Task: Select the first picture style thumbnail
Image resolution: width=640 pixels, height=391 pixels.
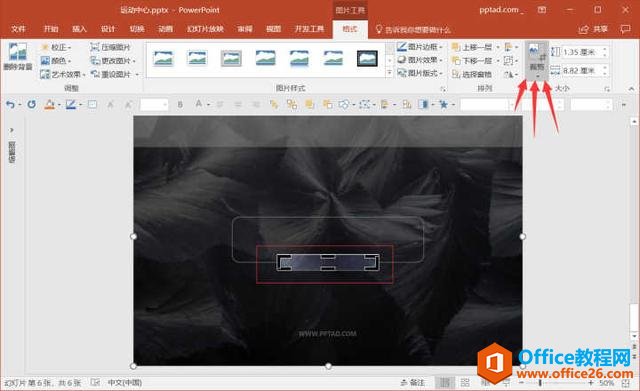Action: coord(163,58)
